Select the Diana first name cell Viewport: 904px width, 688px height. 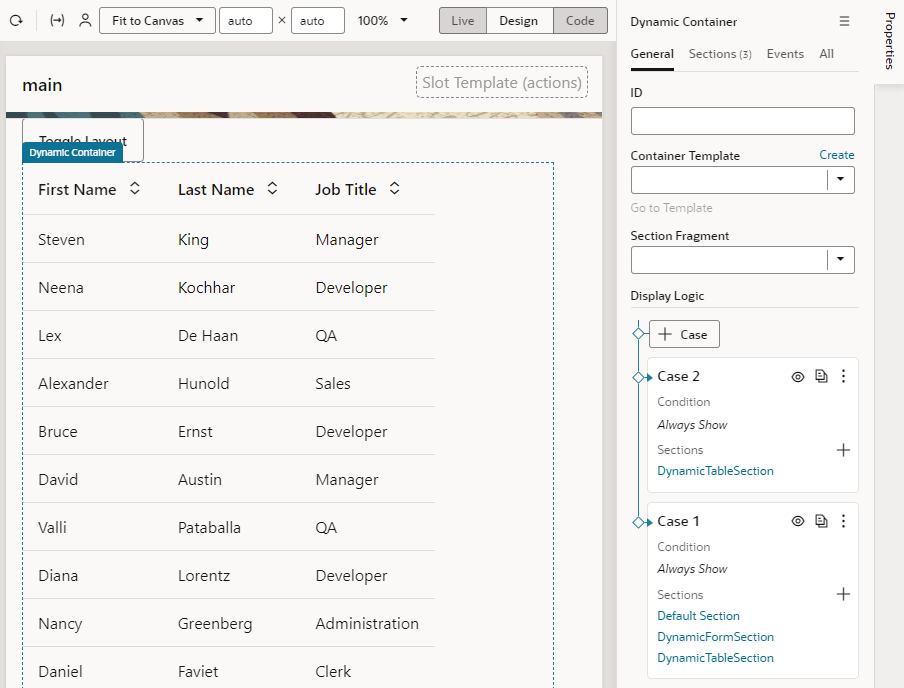pyautogui.click(x=58, y=576)
